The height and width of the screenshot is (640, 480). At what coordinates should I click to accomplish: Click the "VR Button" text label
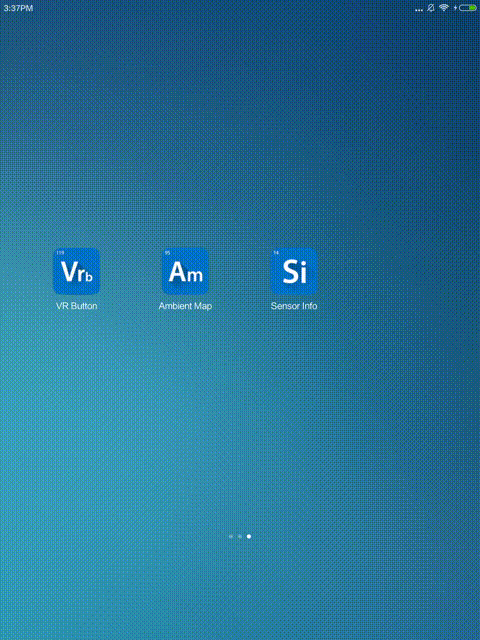76,306
